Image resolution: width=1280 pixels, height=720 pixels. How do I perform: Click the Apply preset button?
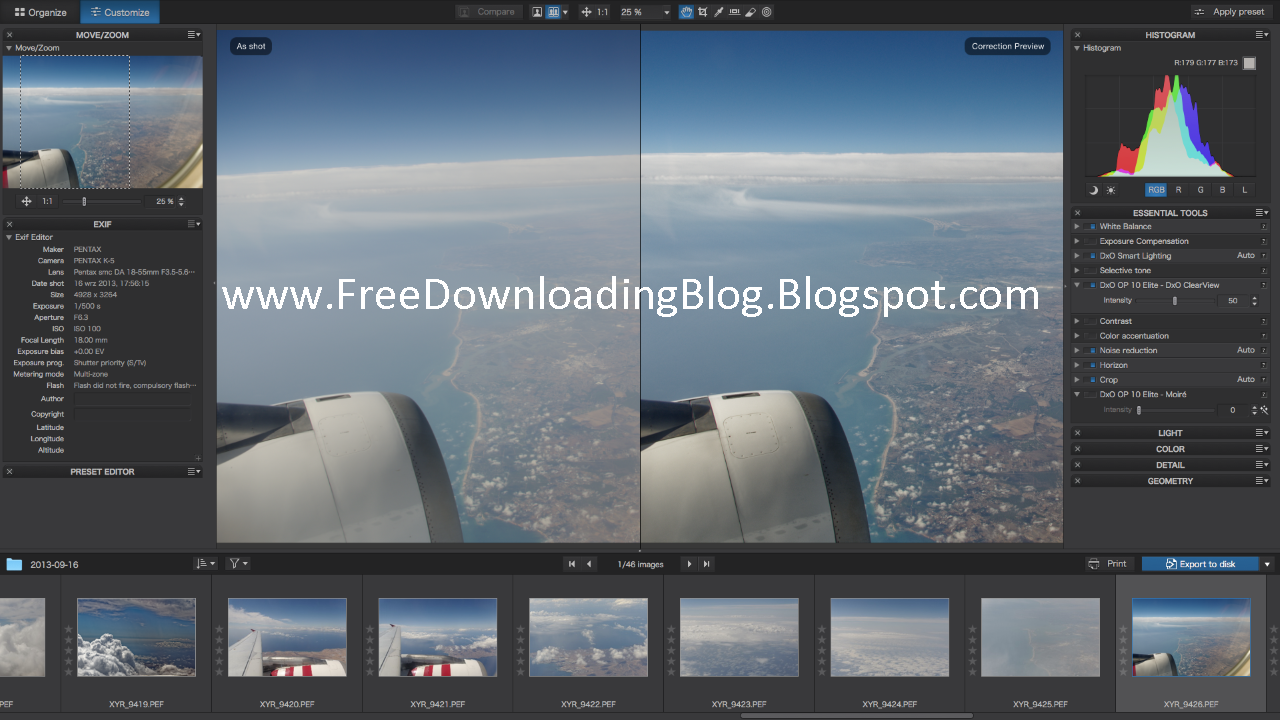(1231, 12)
